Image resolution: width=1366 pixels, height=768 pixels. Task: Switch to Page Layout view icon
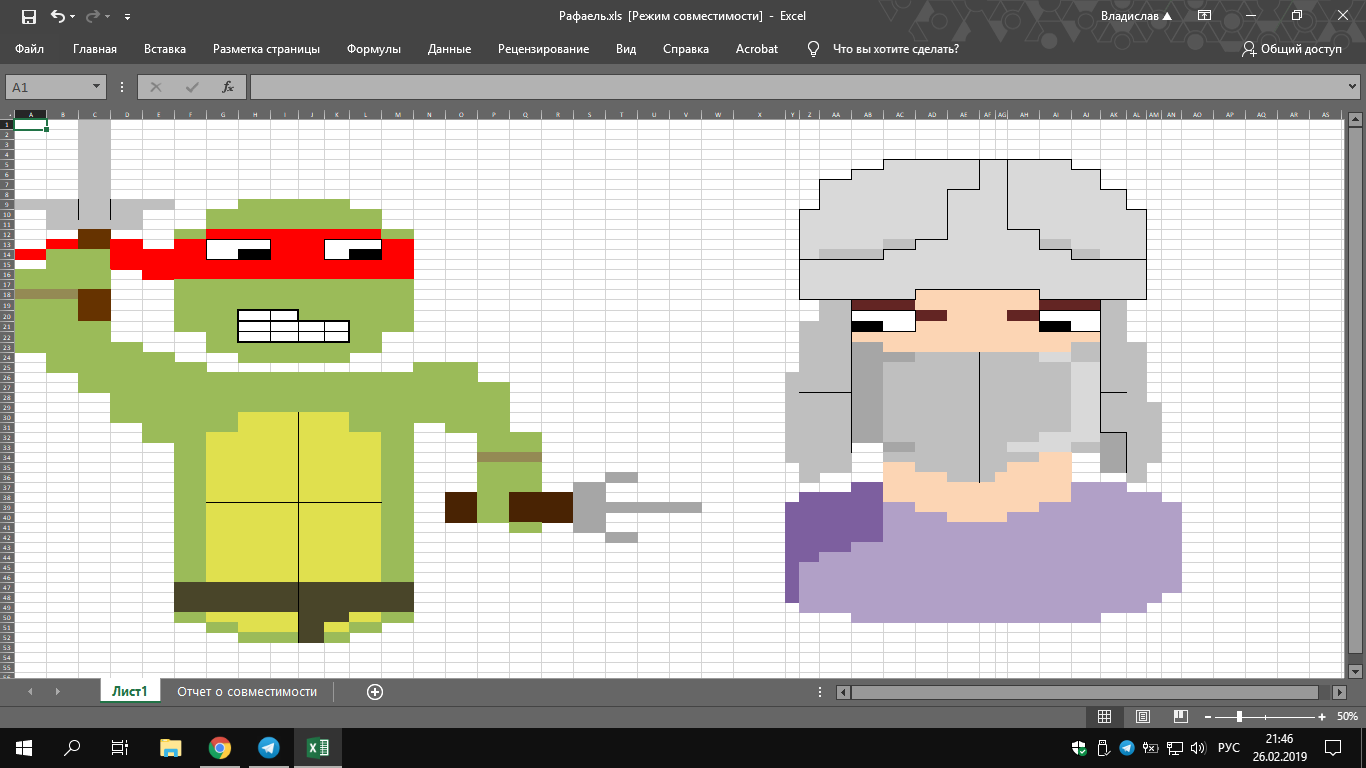coord(1142,717)
